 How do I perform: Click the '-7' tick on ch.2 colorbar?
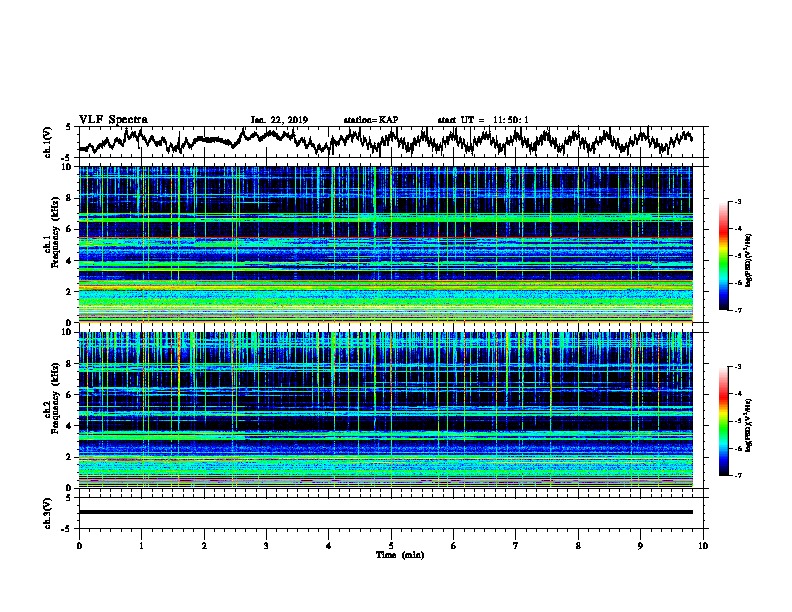click(x=737, y=475)
